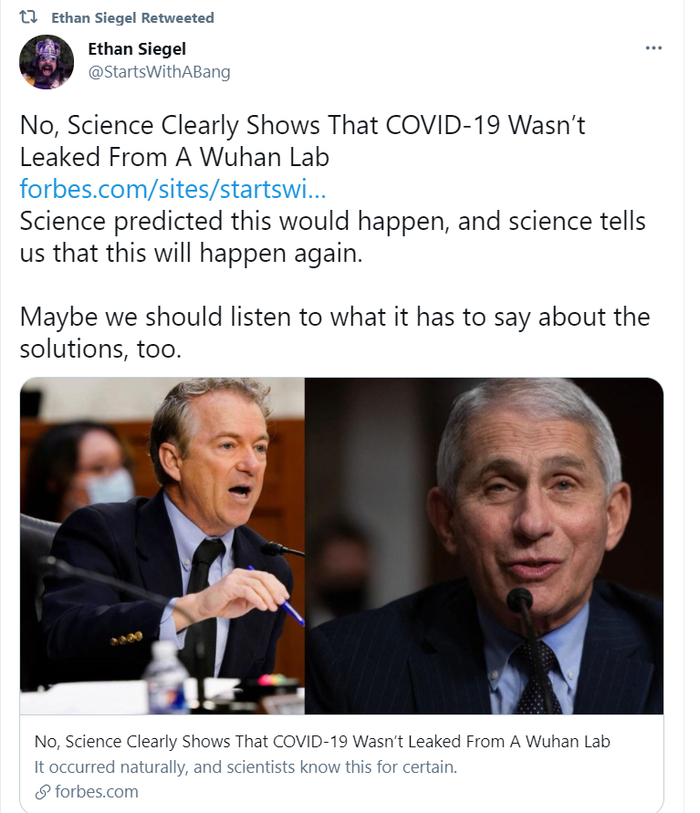The height and width of the screenshot is (813, 700).
Task: Open the three-dot more options menu
Action: [x=653, y=48]
